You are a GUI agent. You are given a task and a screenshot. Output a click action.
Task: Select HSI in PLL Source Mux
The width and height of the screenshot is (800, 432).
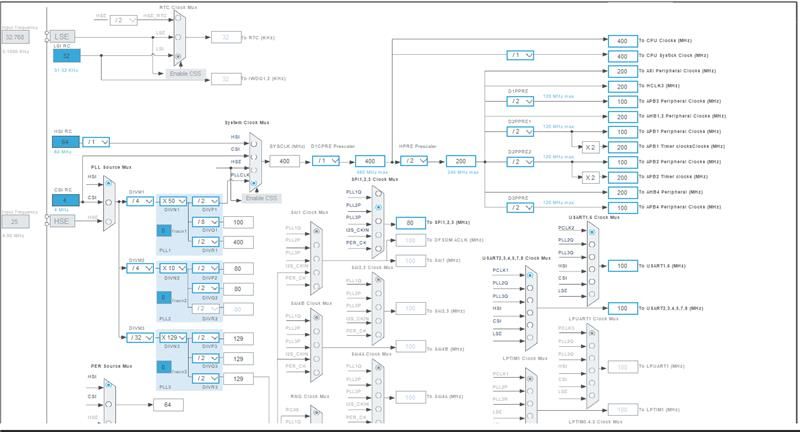(108, 183)
